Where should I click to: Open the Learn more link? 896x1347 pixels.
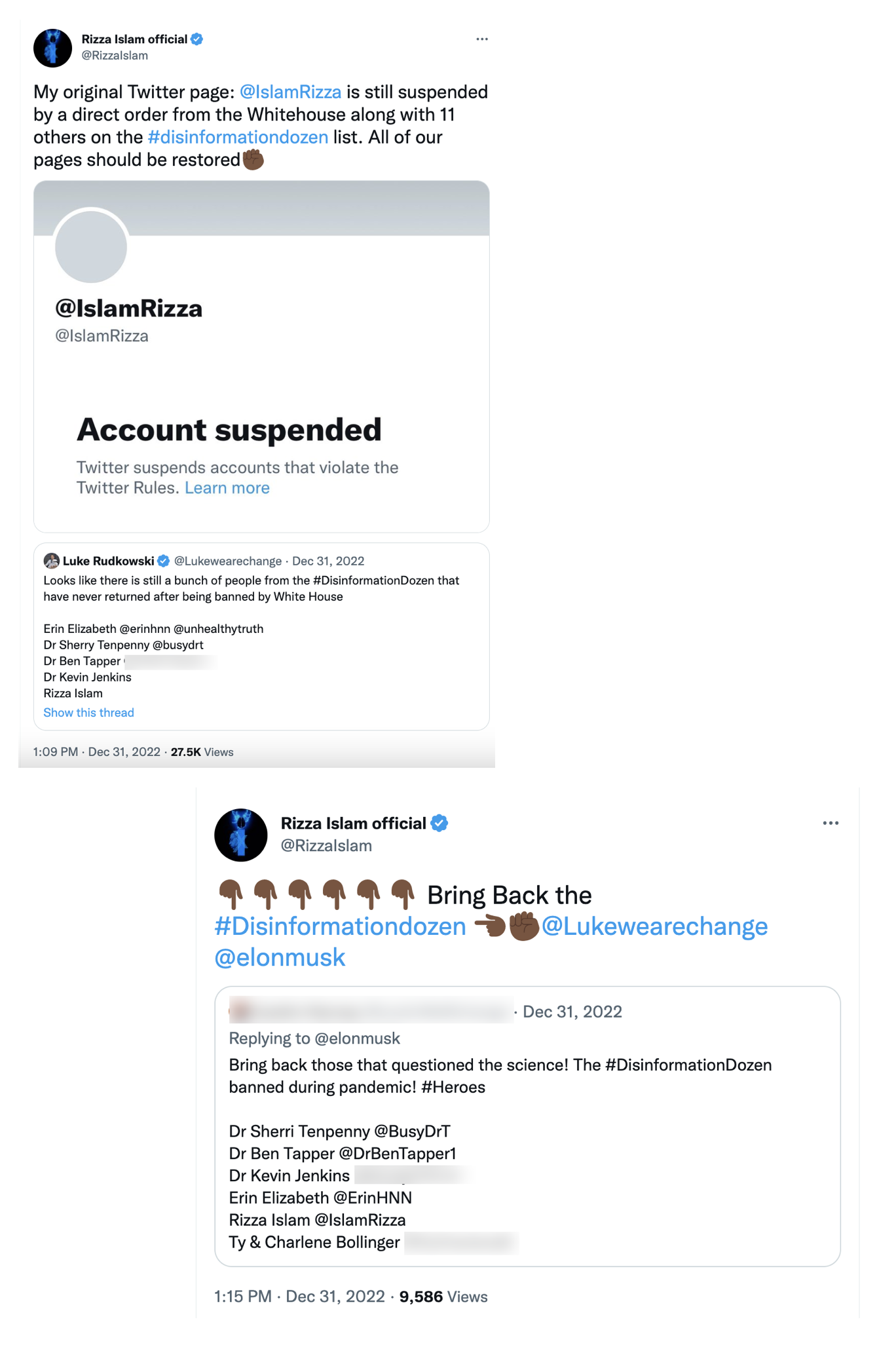tap(227, 487)
